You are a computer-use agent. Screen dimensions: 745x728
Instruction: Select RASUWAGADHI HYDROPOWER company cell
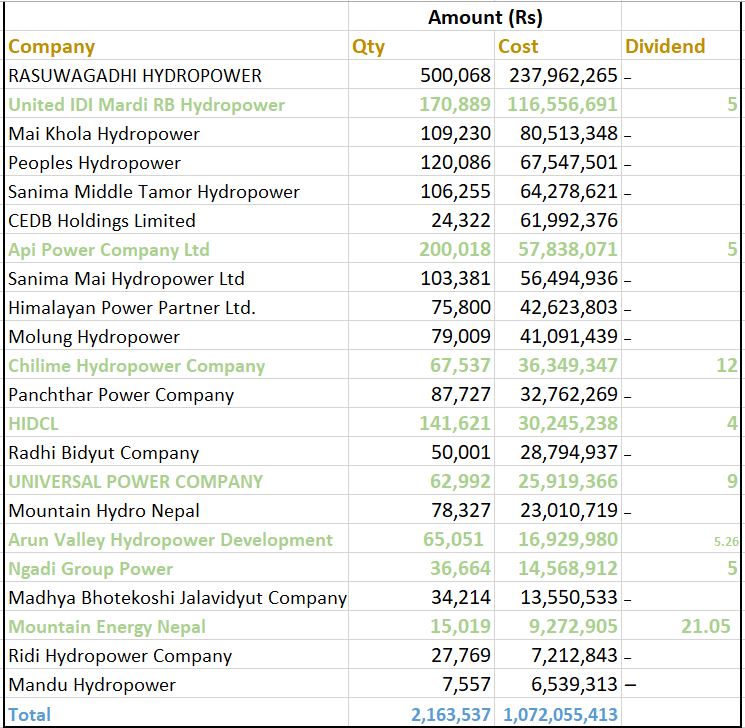point(135,76)
